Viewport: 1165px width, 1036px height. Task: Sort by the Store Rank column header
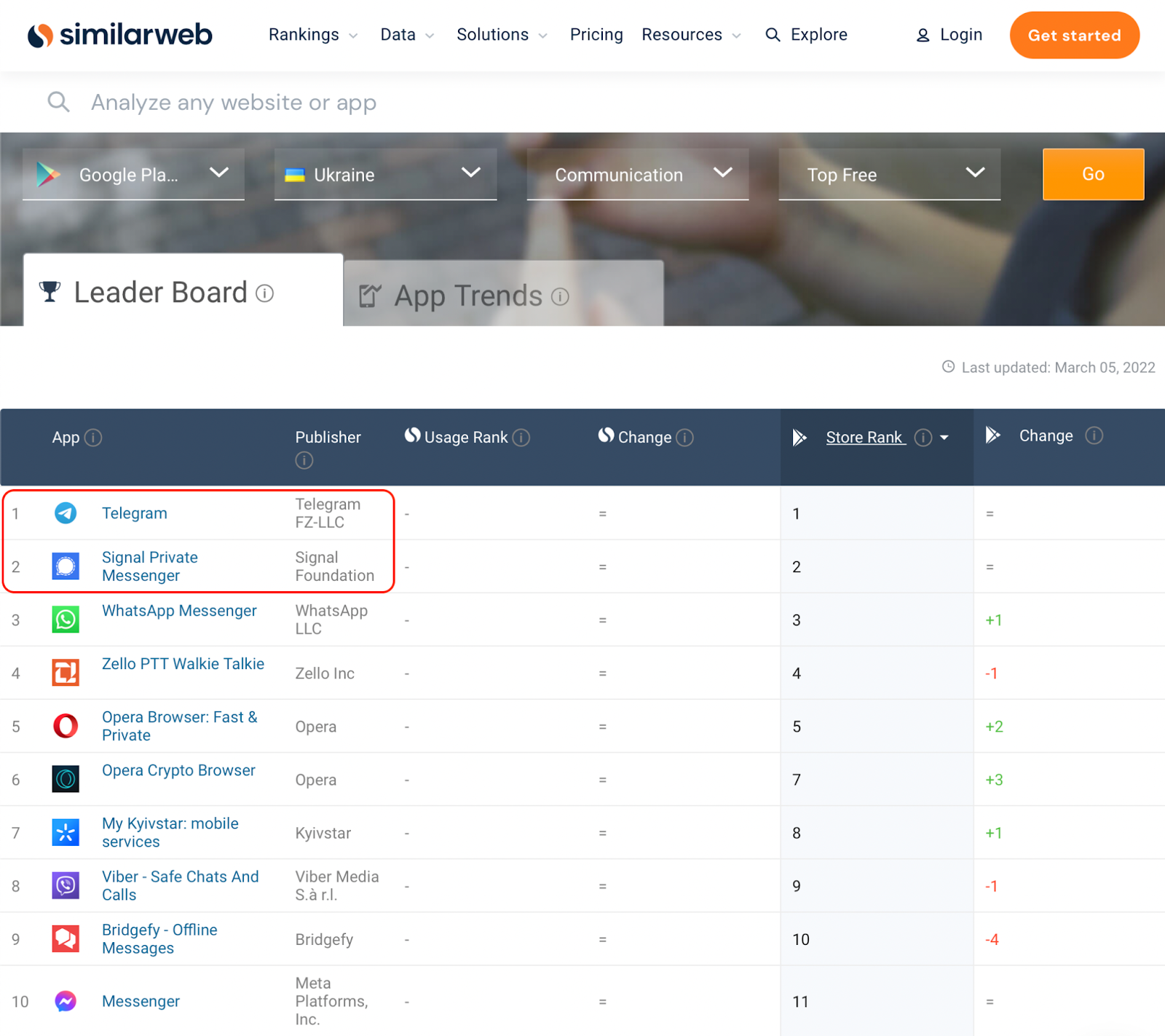click(x=865, y=438)
